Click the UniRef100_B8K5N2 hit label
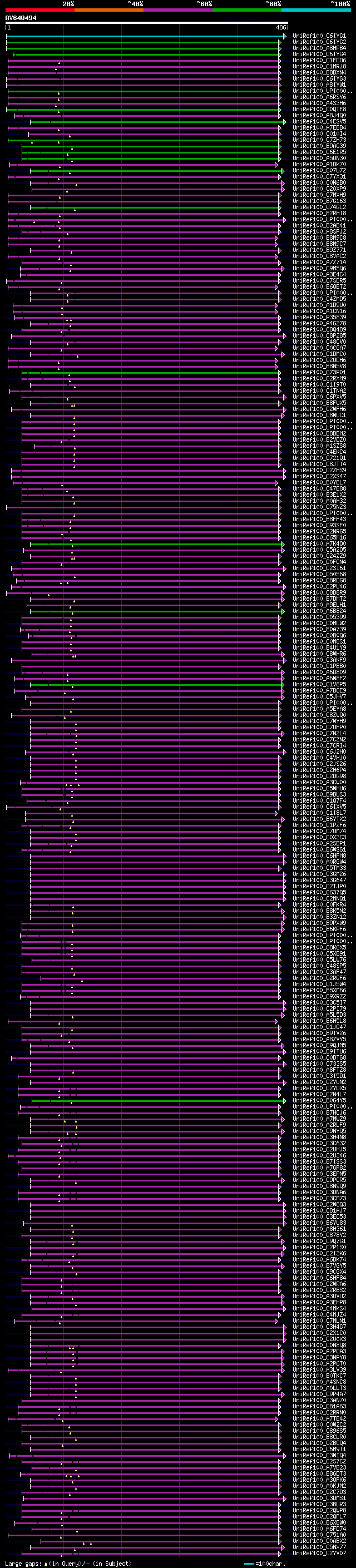 (319, 911)
